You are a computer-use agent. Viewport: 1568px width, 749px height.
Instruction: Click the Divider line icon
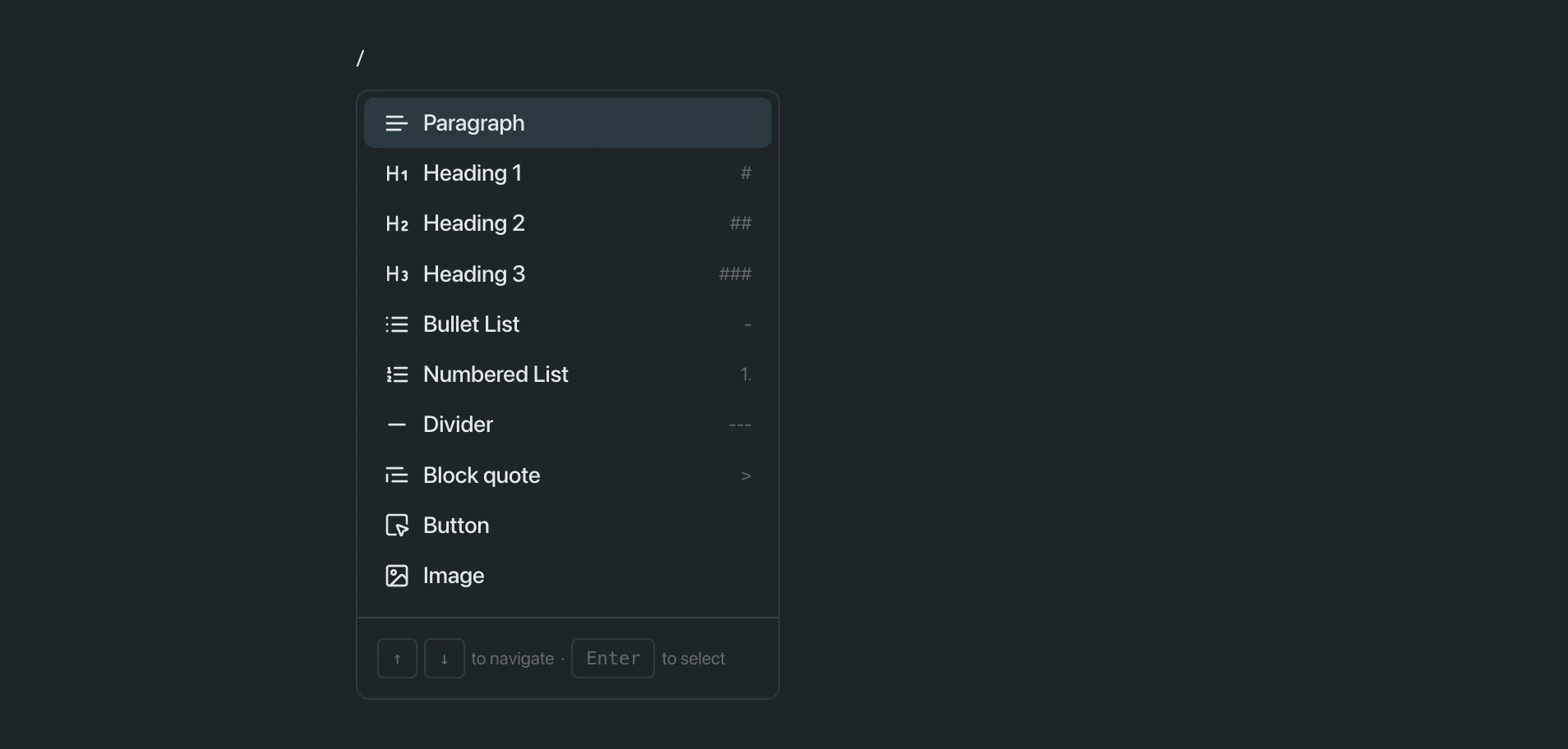(x=397, y=425)
